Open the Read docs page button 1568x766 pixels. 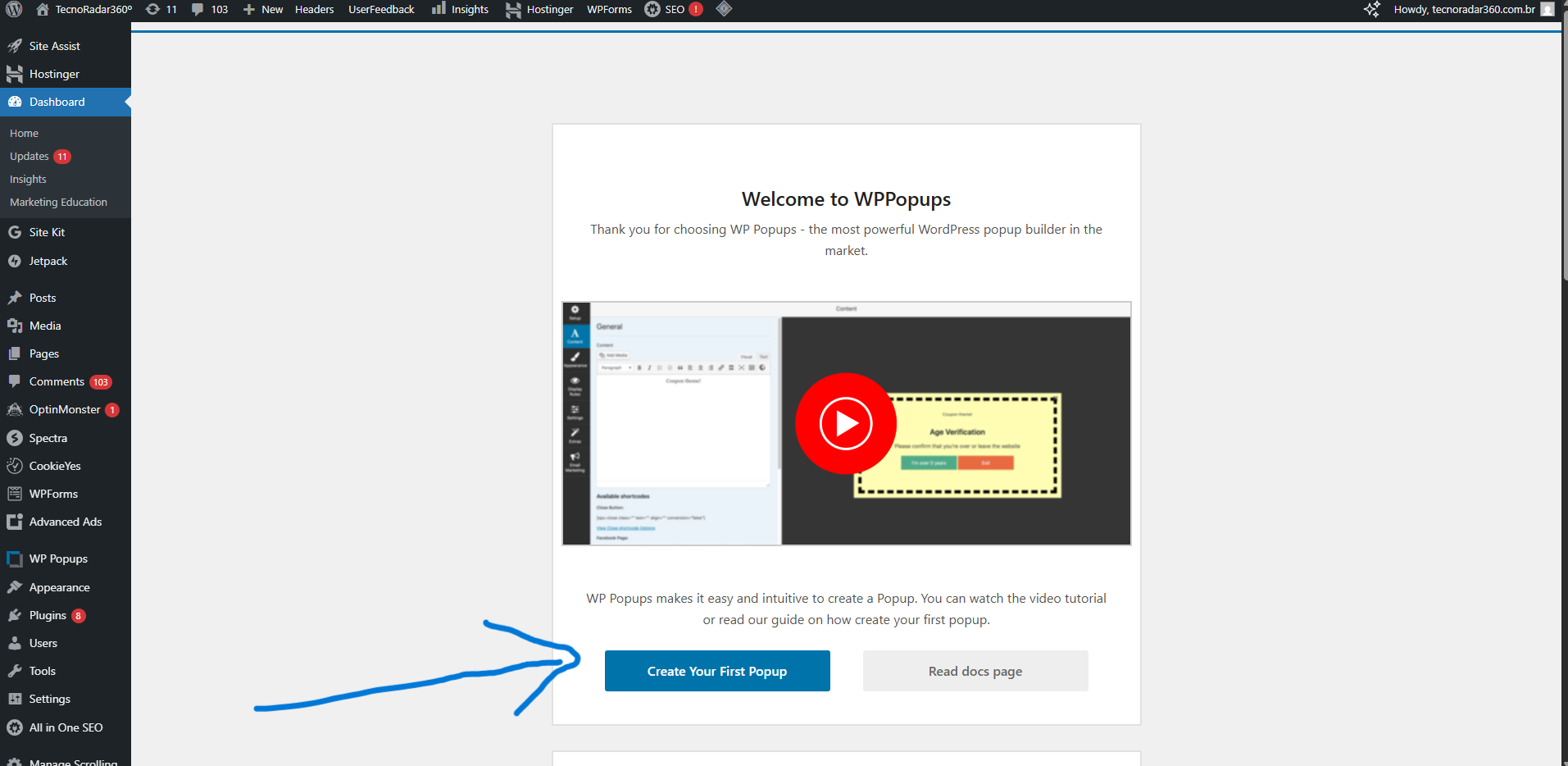pyautogui.click(x=975, y=671)
